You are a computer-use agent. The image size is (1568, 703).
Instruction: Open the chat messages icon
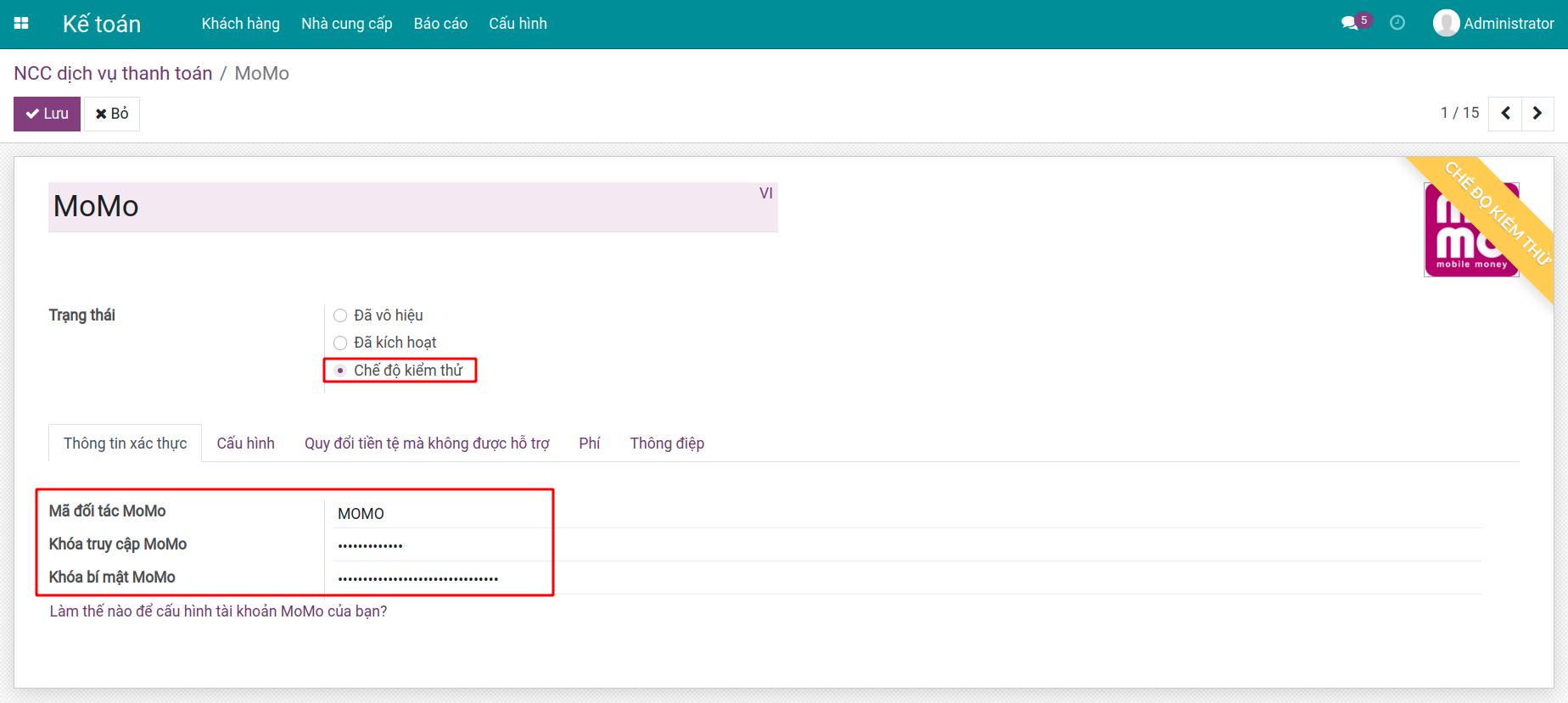pos(1349,24)
